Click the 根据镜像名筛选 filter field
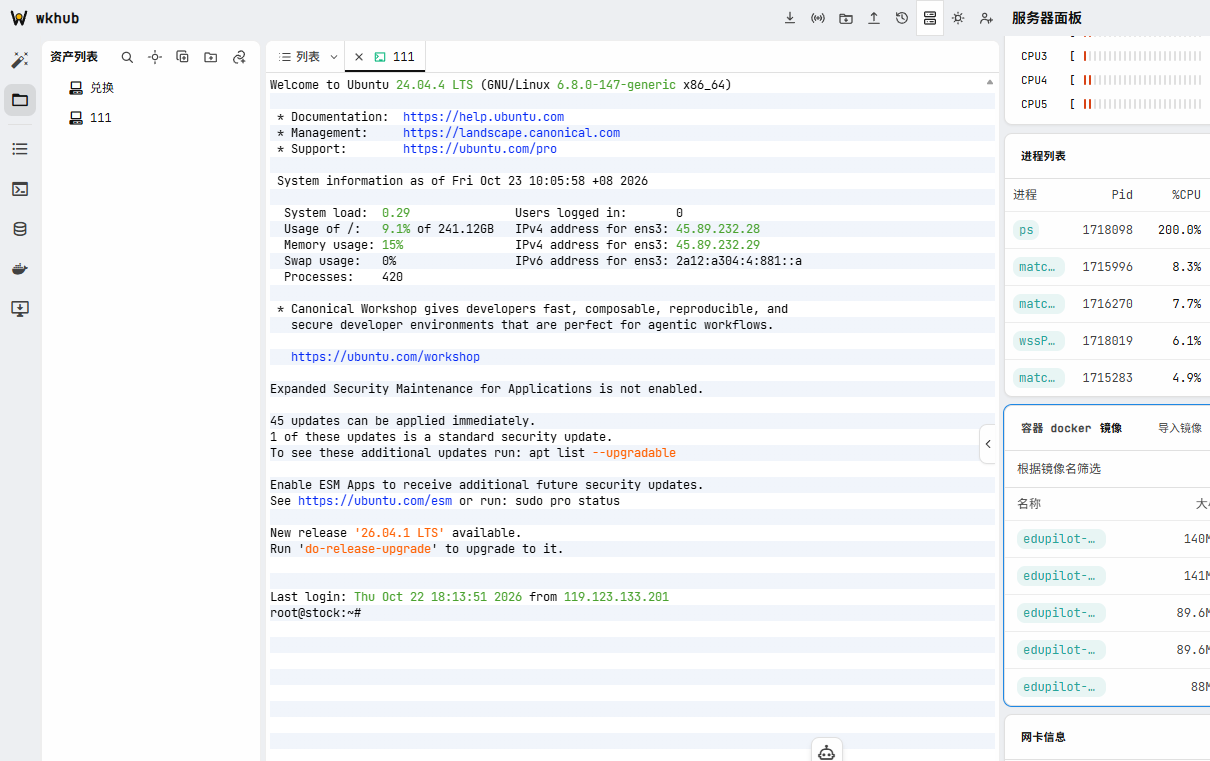The width and height of the screenshot is (1210, 761). tap(1110, 469)
